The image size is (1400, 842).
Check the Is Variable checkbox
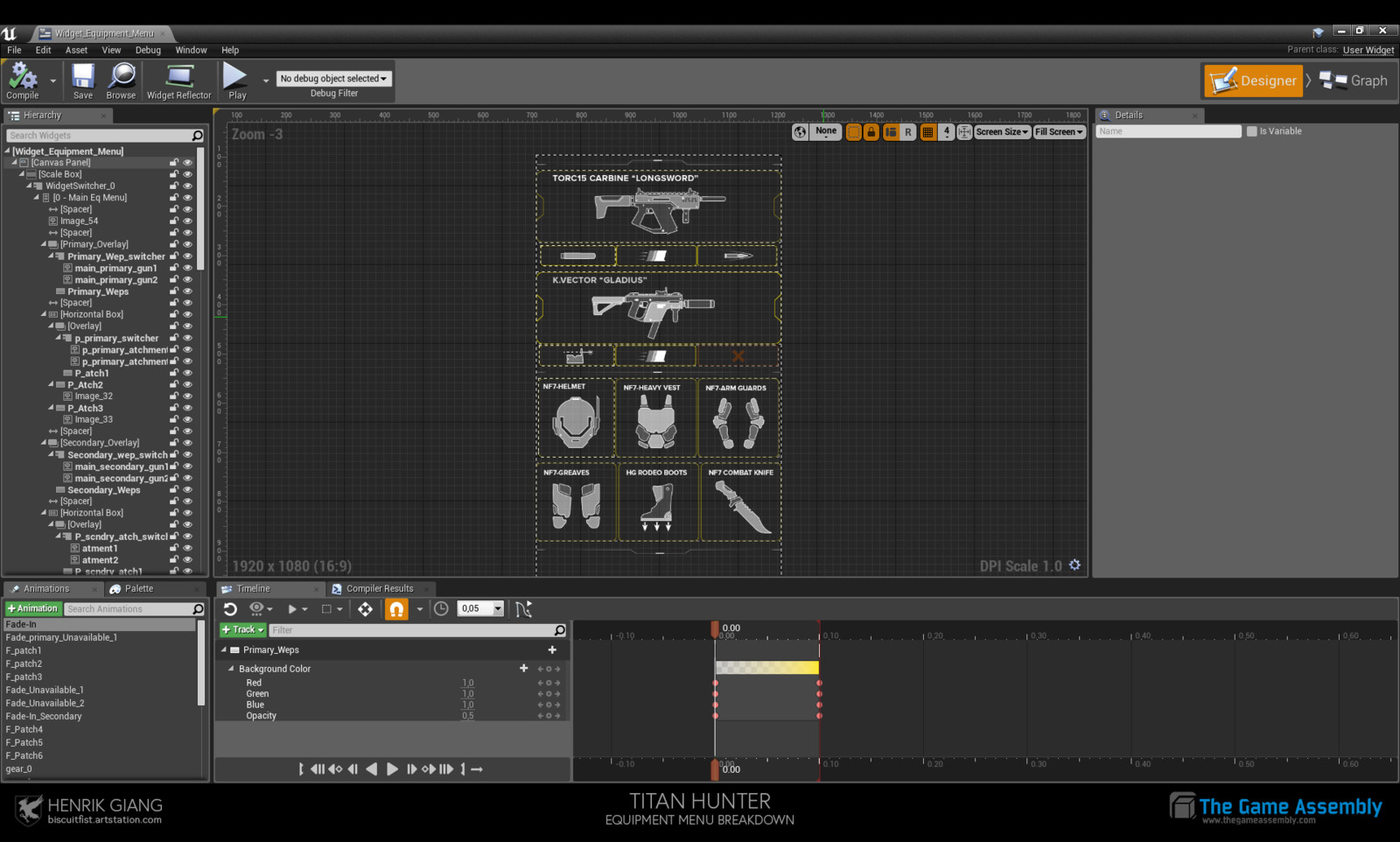click(x=1251, y=131)
